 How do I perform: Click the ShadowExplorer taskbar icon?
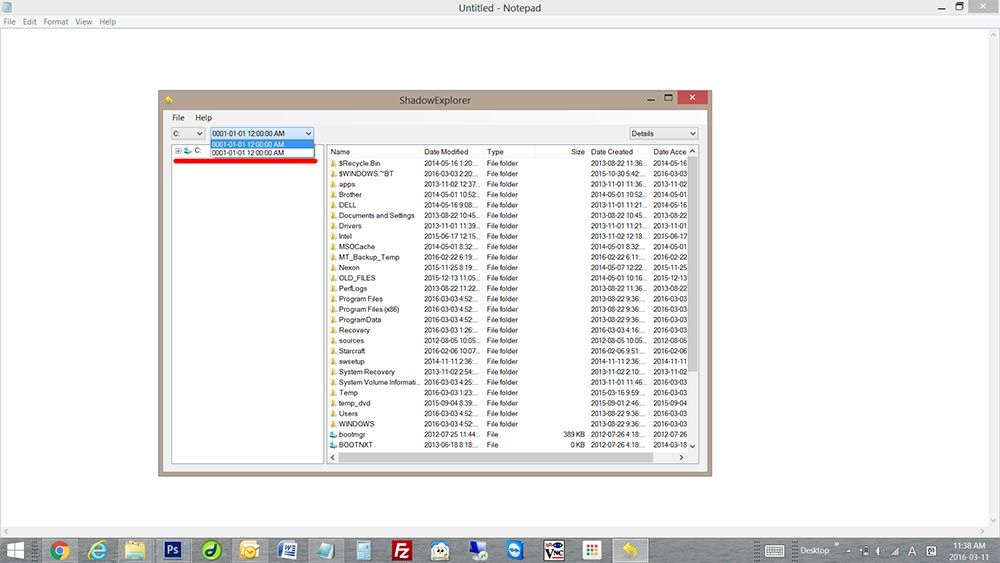click(x=629, y=550)
